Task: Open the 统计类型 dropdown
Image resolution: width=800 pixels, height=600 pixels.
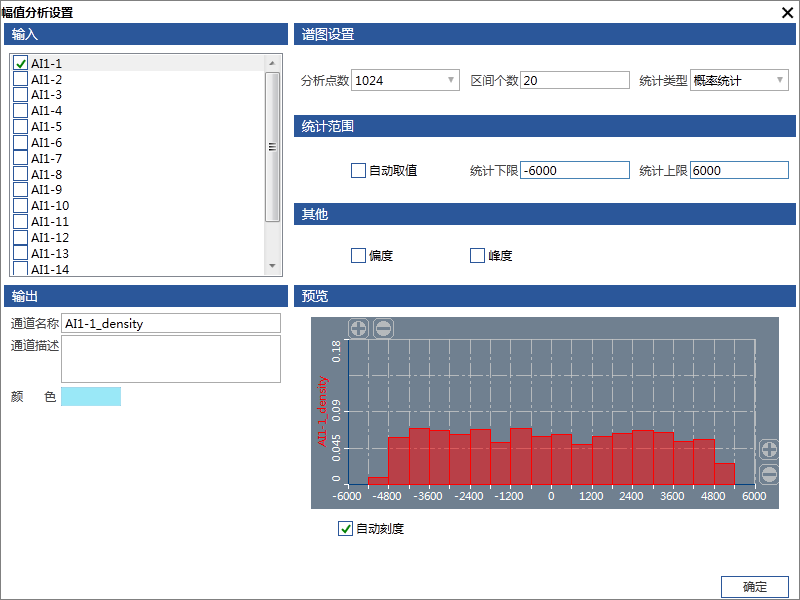Action: click(x=739, y=80)
